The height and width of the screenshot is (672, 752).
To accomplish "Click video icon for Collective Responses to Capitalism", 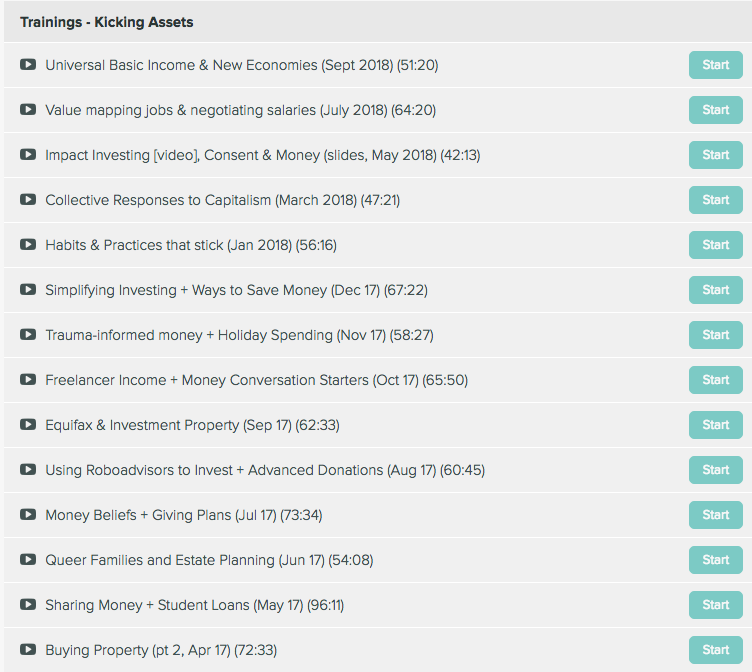I will pyautogui.click(x=28, y=200).
